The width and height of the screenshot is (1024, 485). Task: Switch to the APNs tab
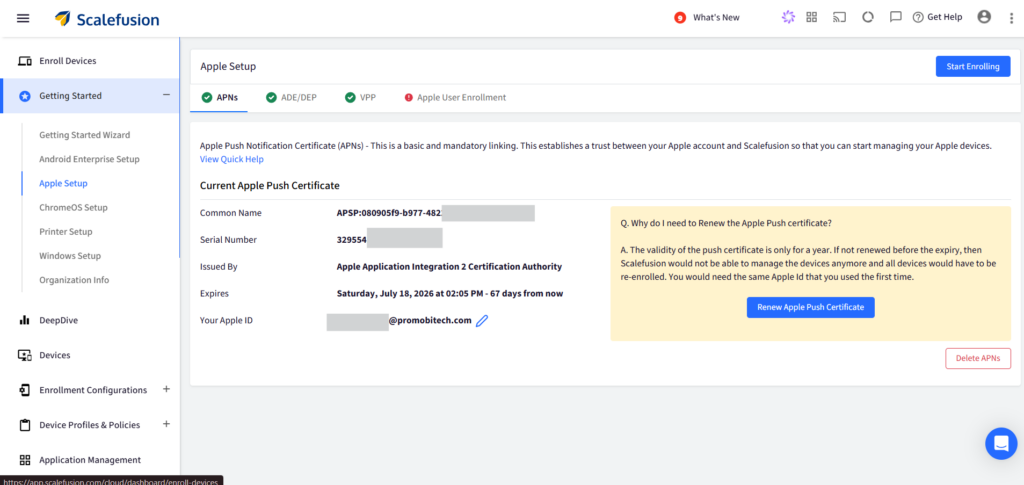pyautogui.click(x=219, y=98)
